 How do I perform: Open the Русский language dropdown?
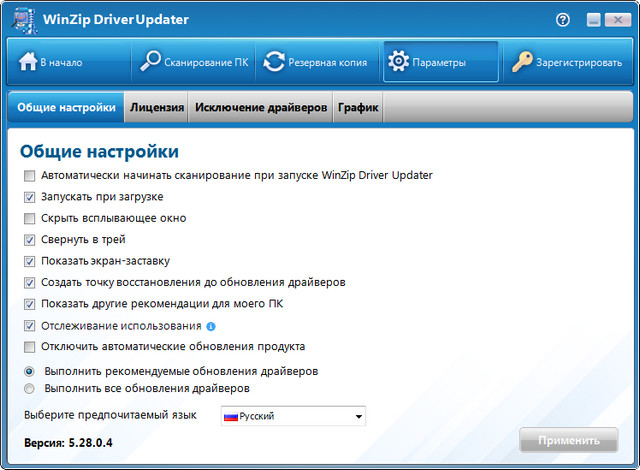click(358, 416)
